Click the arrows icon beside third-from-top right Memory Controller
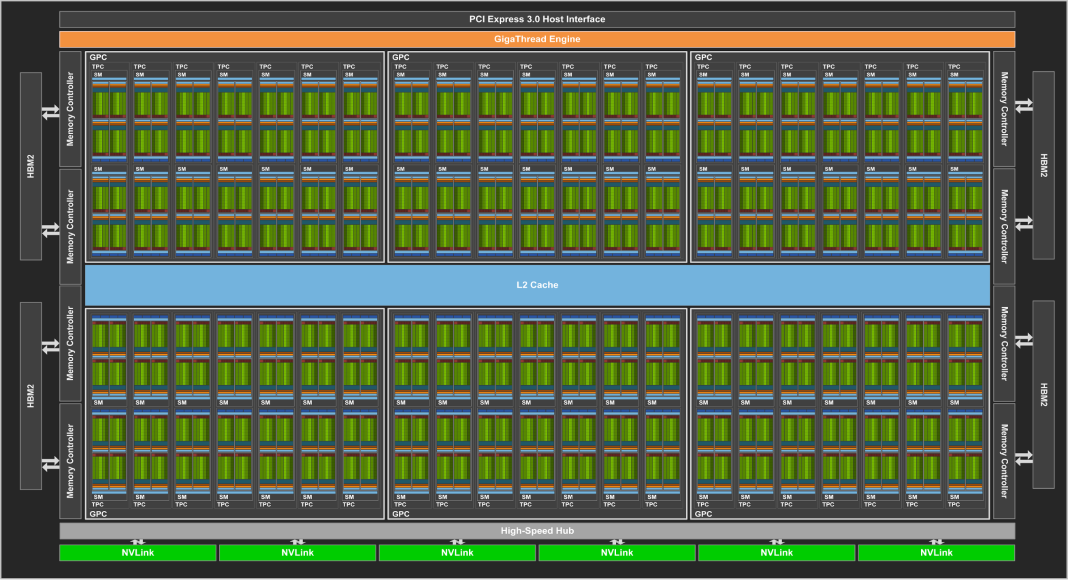The width and height of the screenshot is (1068, 580). click(1024, 341)
